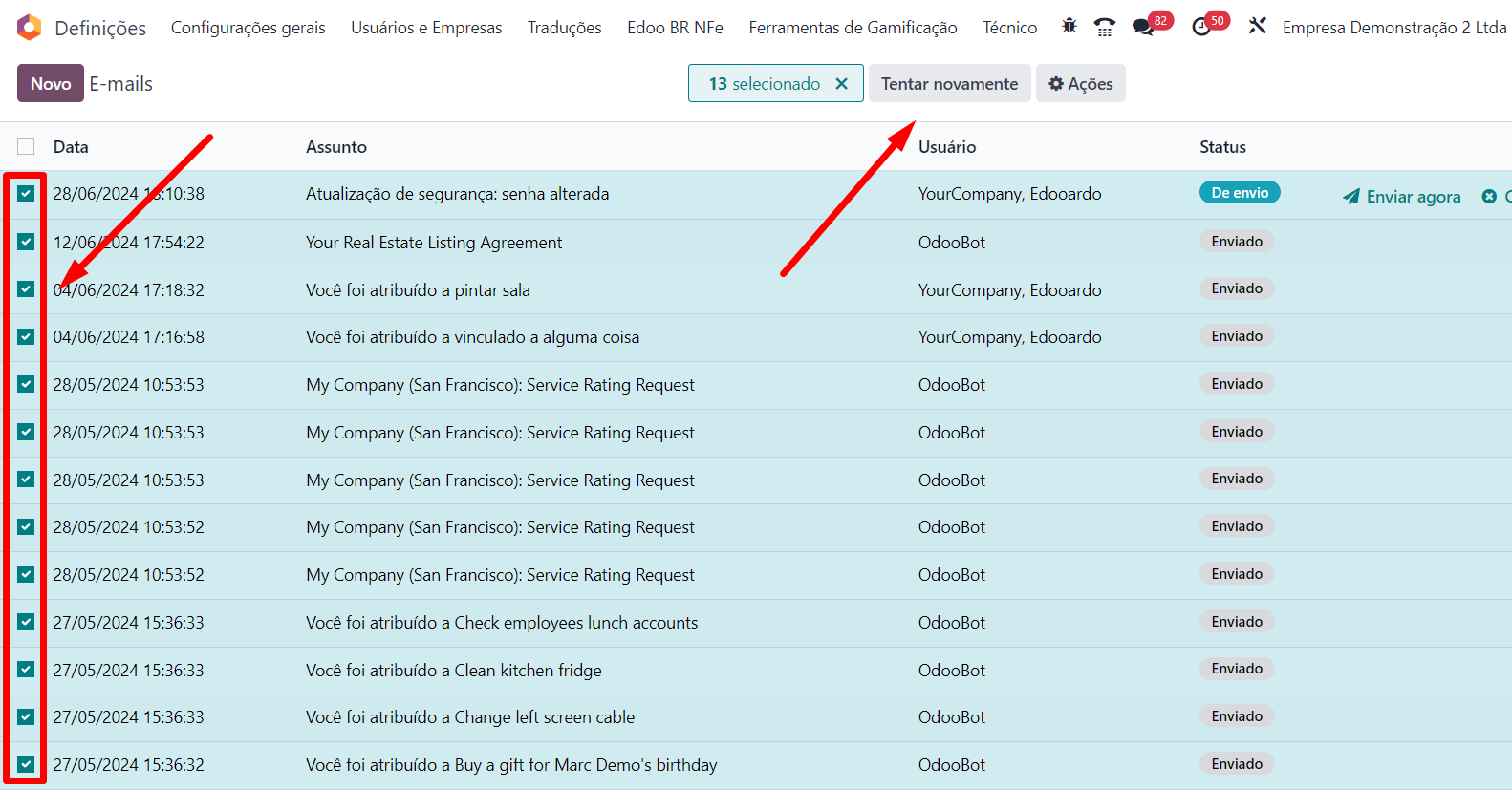This screenshot has width=1512, height=790.
Task: Sort by the Data column header
Action: pos(71,147)
